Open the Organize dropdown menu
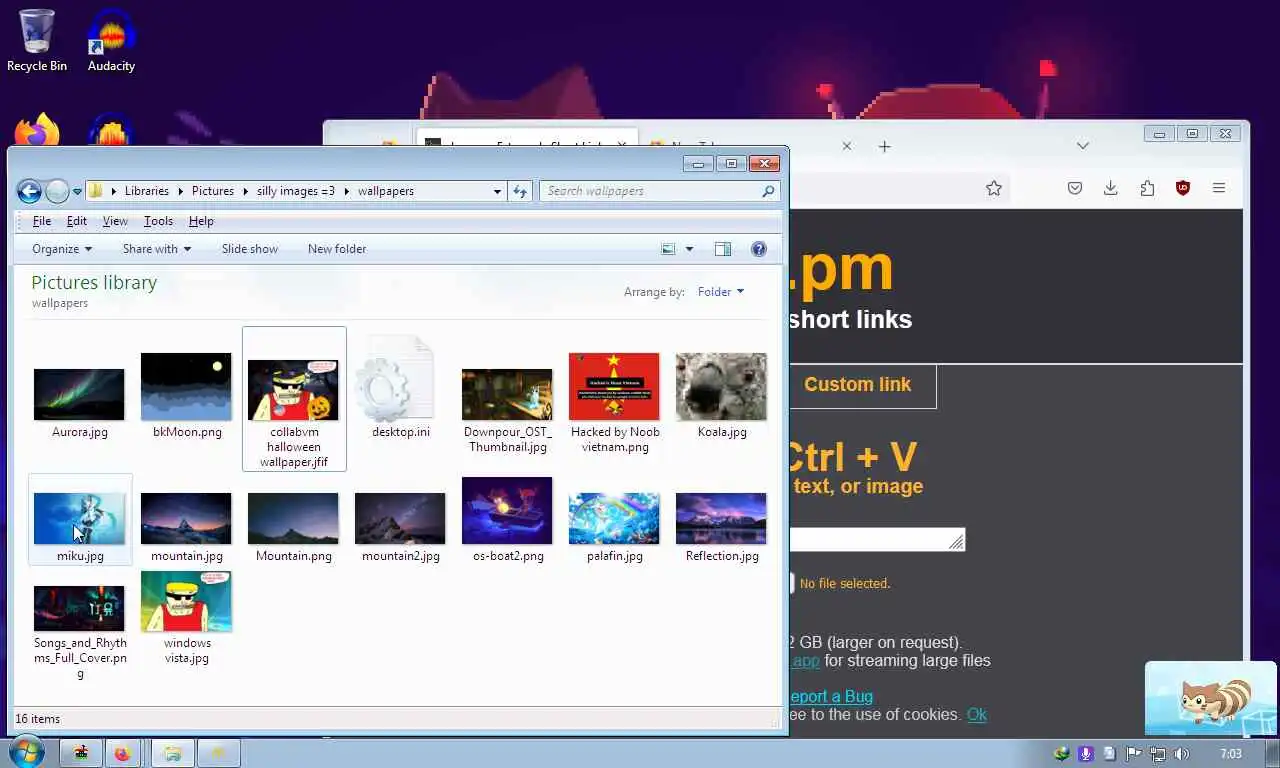Viewport: 1280px width, 768px height. click(x=62, y=249)
